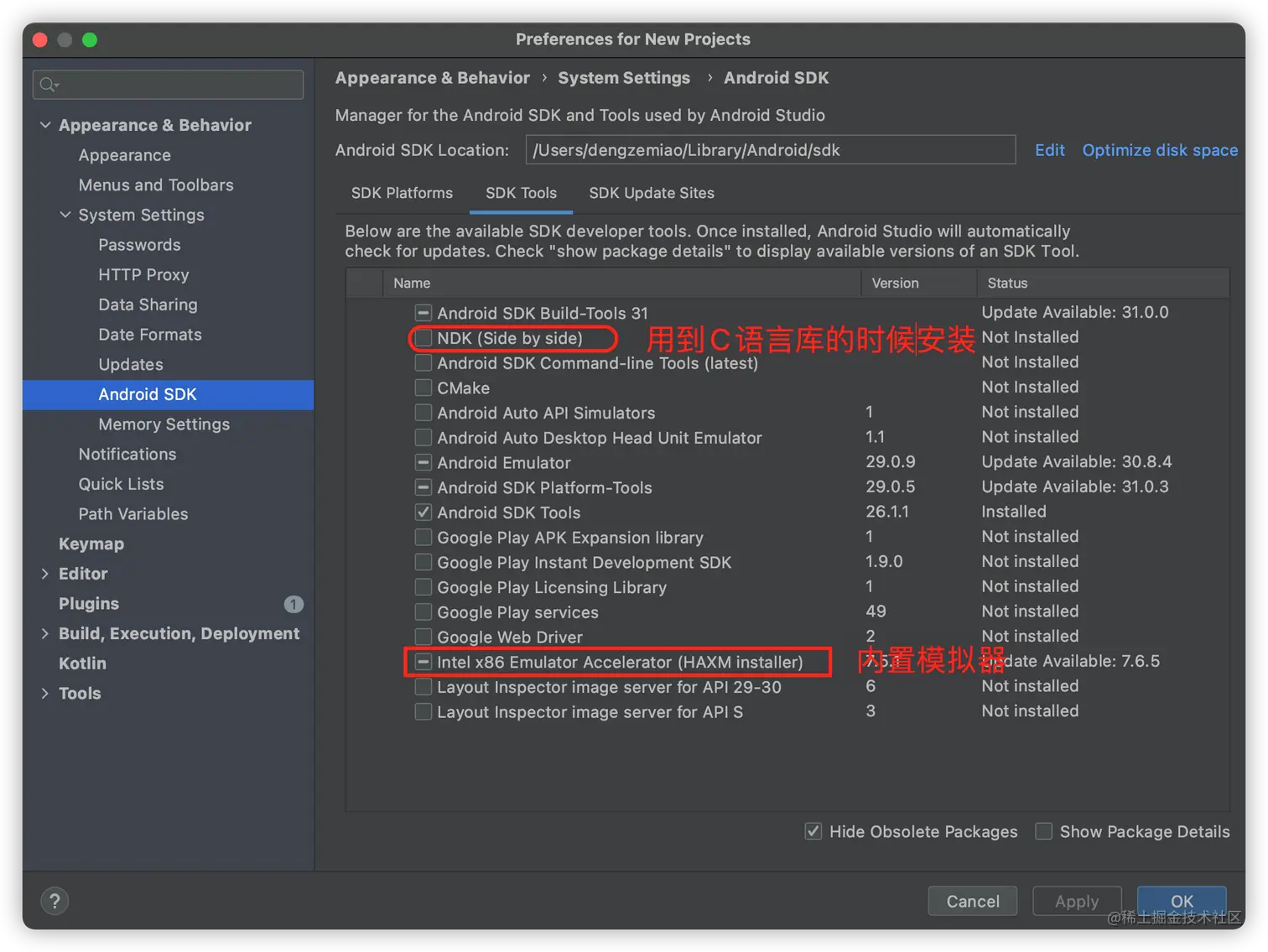This screenshot has width=1268, height=952.
Task: Open the Plugins settings page
Action: (89, 604)
